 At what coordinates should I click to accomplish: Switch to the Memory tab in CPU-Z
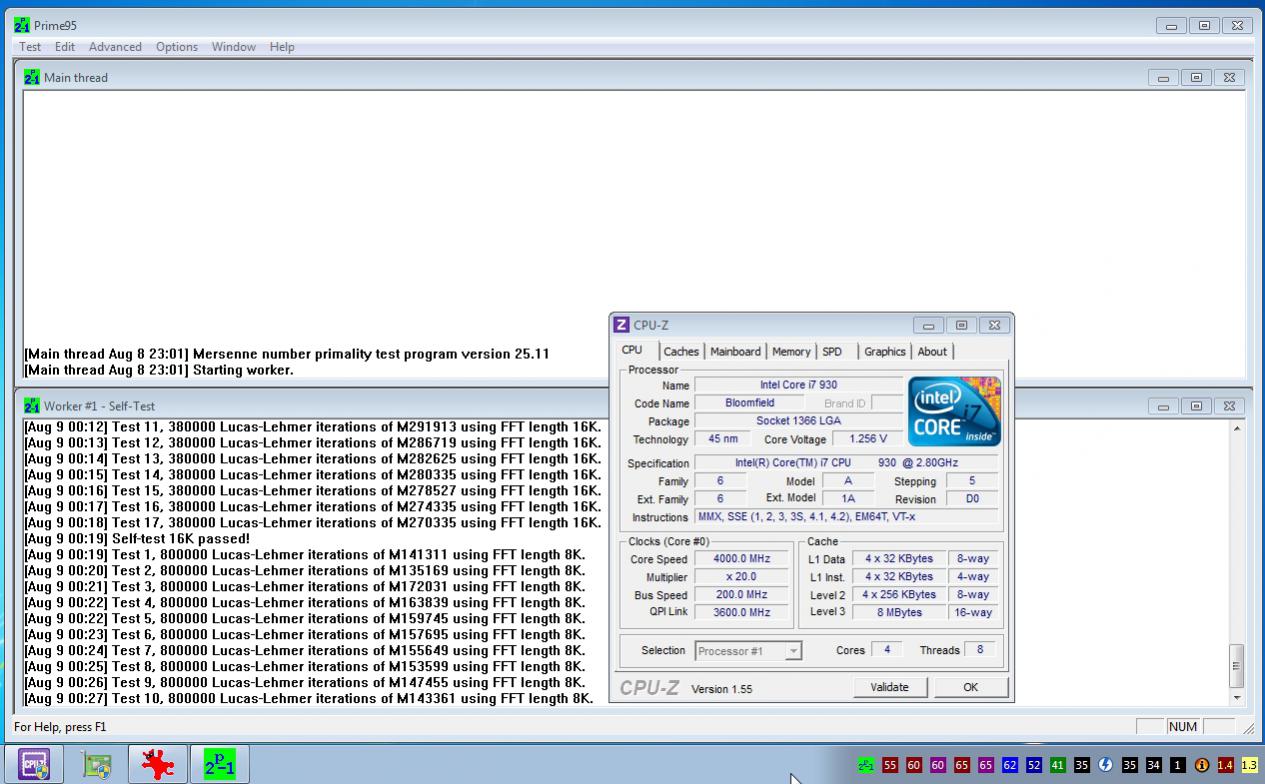tap(791, 351)
